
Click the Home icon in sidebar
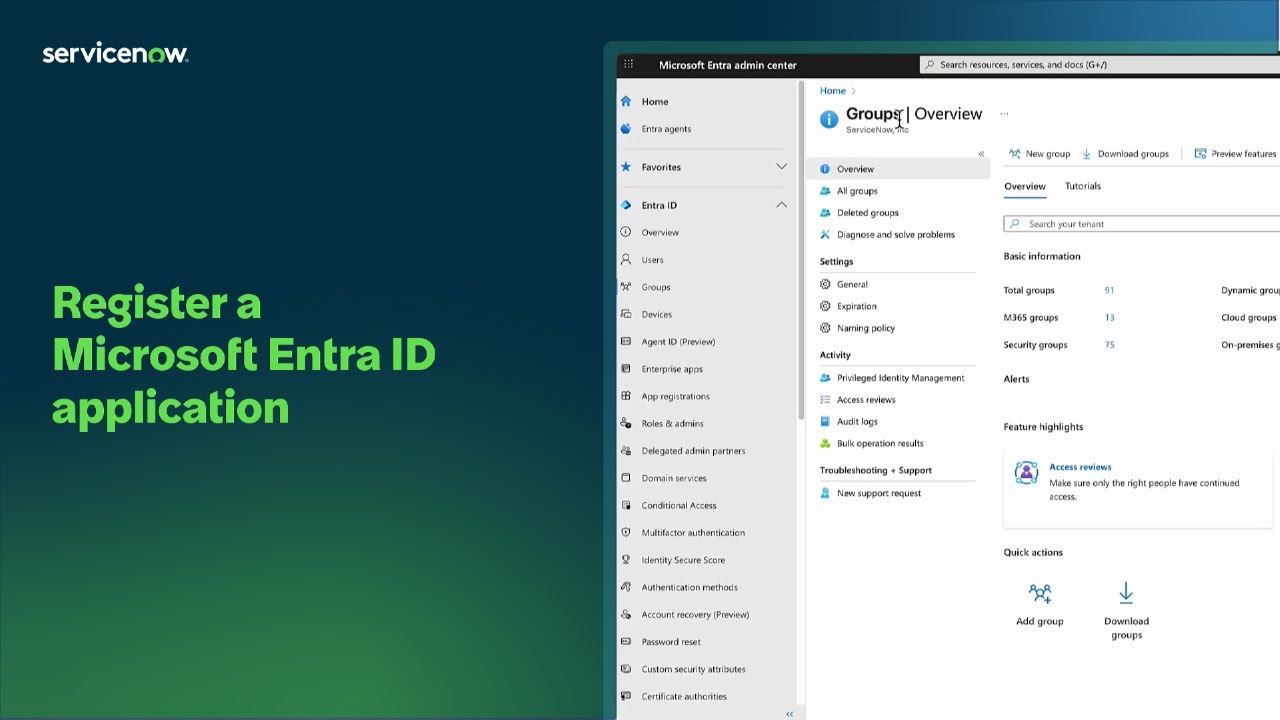click(626, 101)
